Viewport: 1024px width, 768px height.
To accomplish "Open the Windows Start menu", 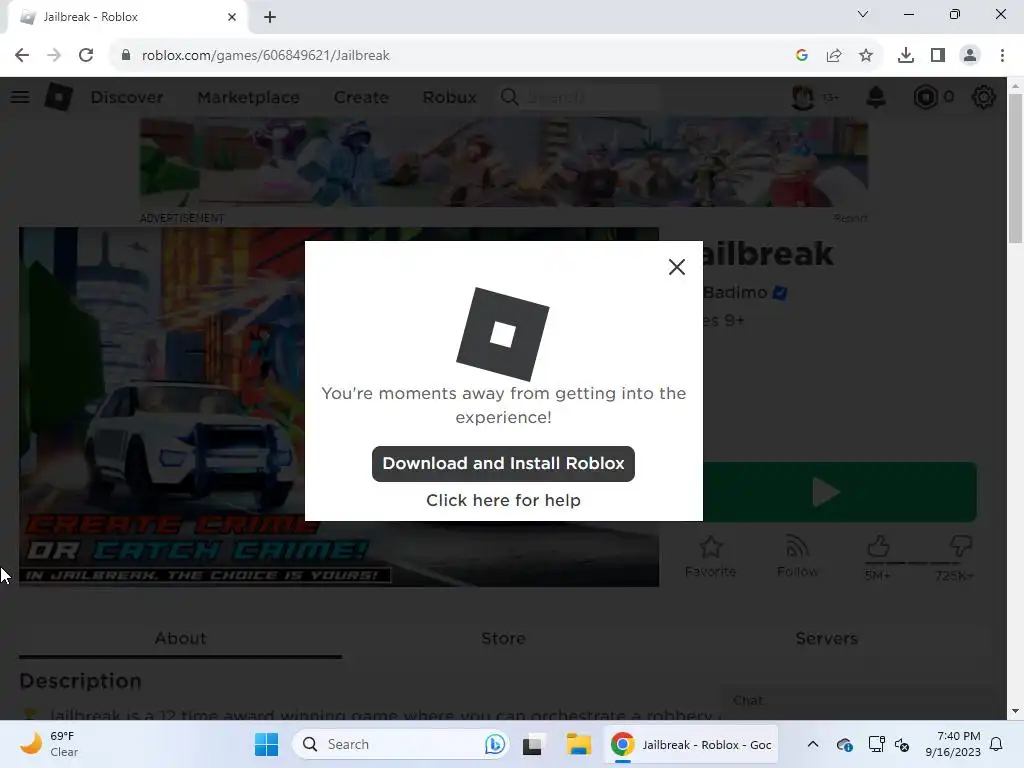I will pyautogui.click(x=266, y=744).
